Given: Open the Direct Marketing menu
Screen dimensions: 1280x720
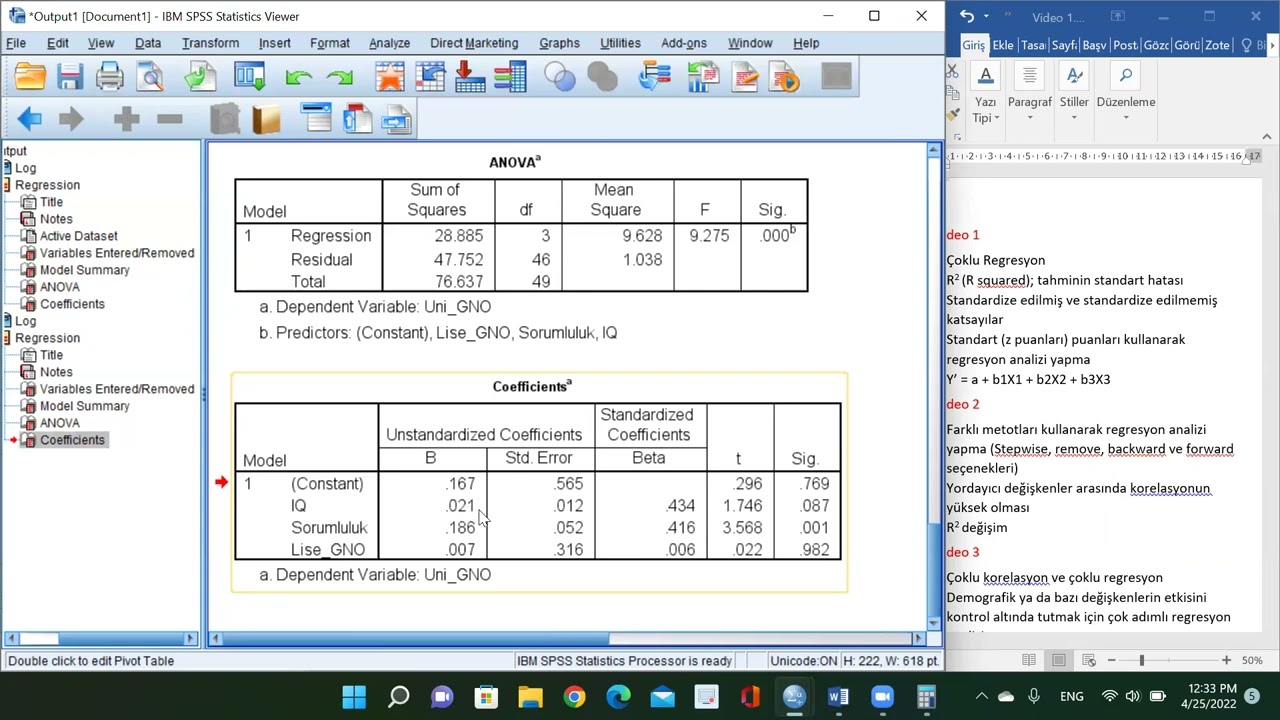Looking at the screenshot, I should (474, 43).
